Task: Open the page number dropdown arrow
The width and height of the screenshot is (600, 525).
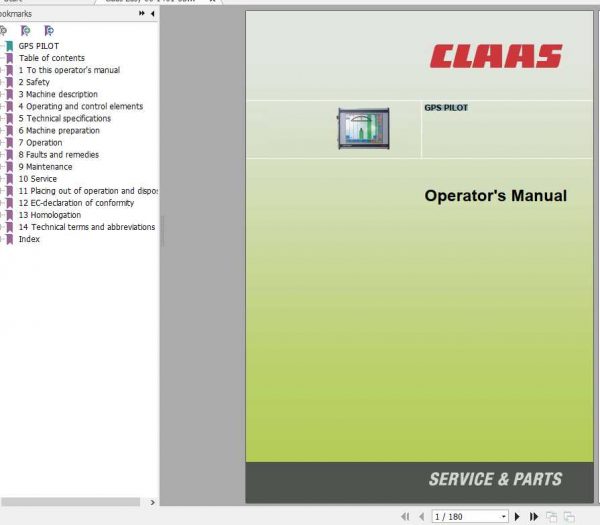Action: (x=504, y=517)
